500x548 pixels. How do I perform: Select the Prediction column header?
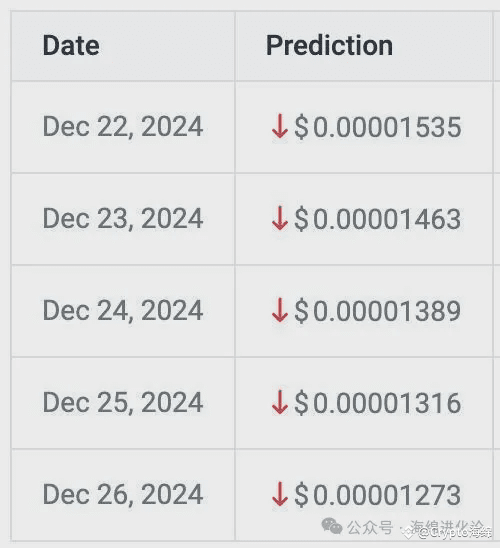[x=329, y=46]
